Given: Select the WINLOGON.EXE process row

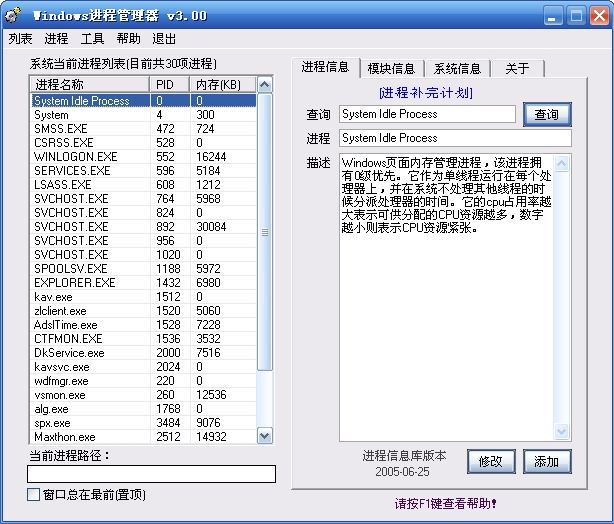Looking at the screenshot, I should tap(144, 157).
